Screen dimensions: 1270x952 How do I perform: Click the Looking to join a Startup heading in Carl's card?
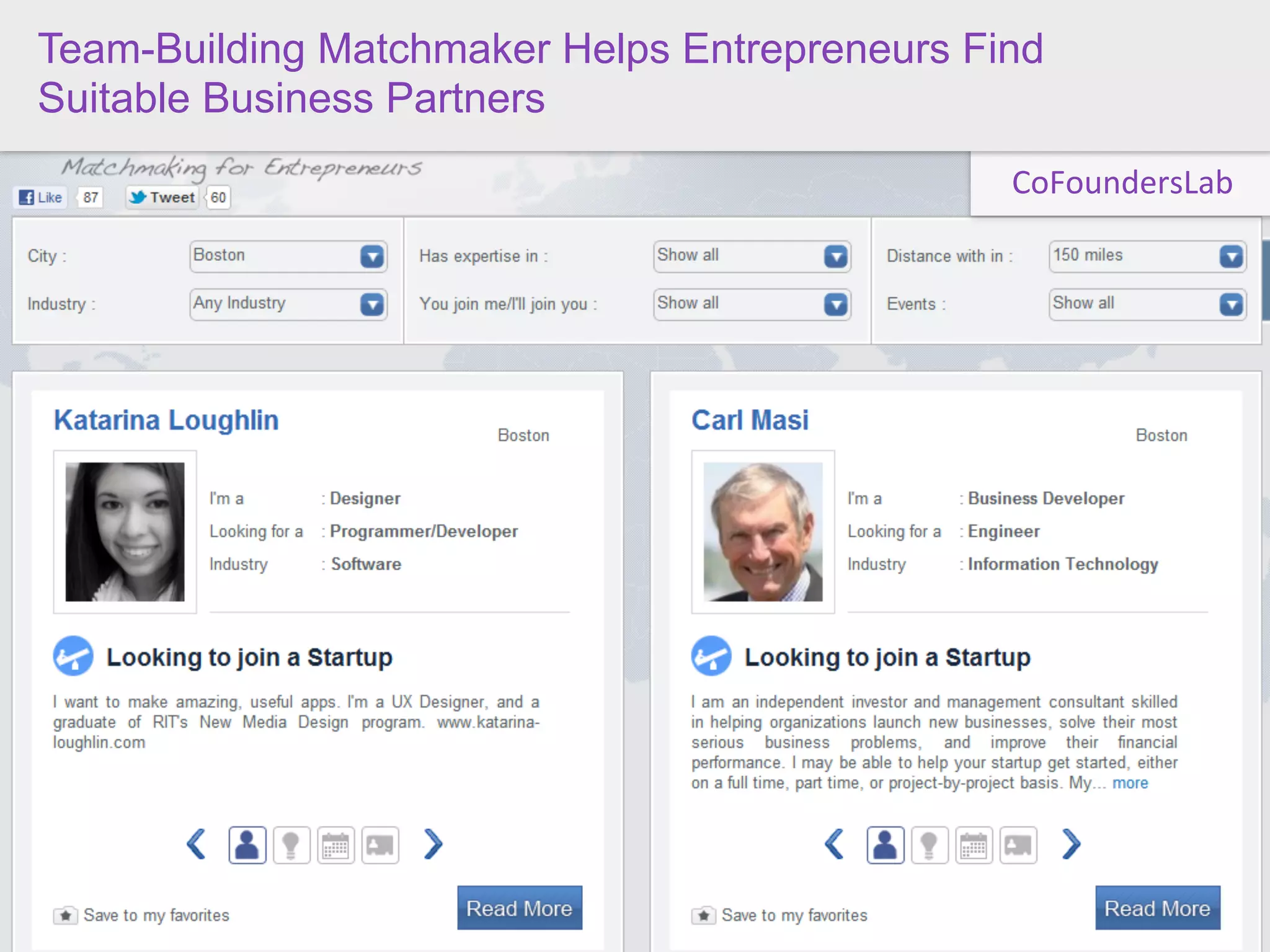point(887,658)
